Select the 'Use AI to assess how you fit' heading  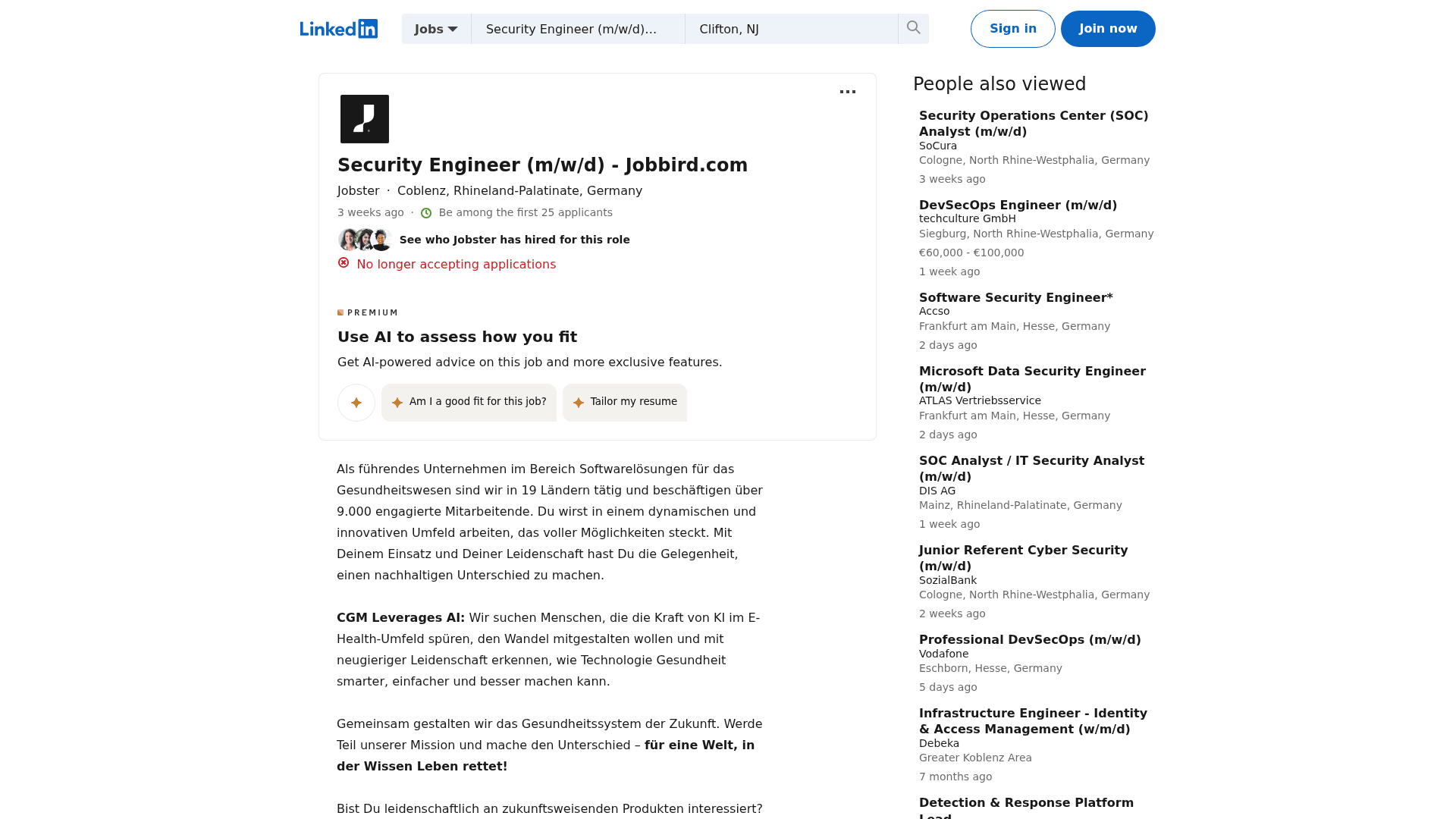tap(457, 337)
